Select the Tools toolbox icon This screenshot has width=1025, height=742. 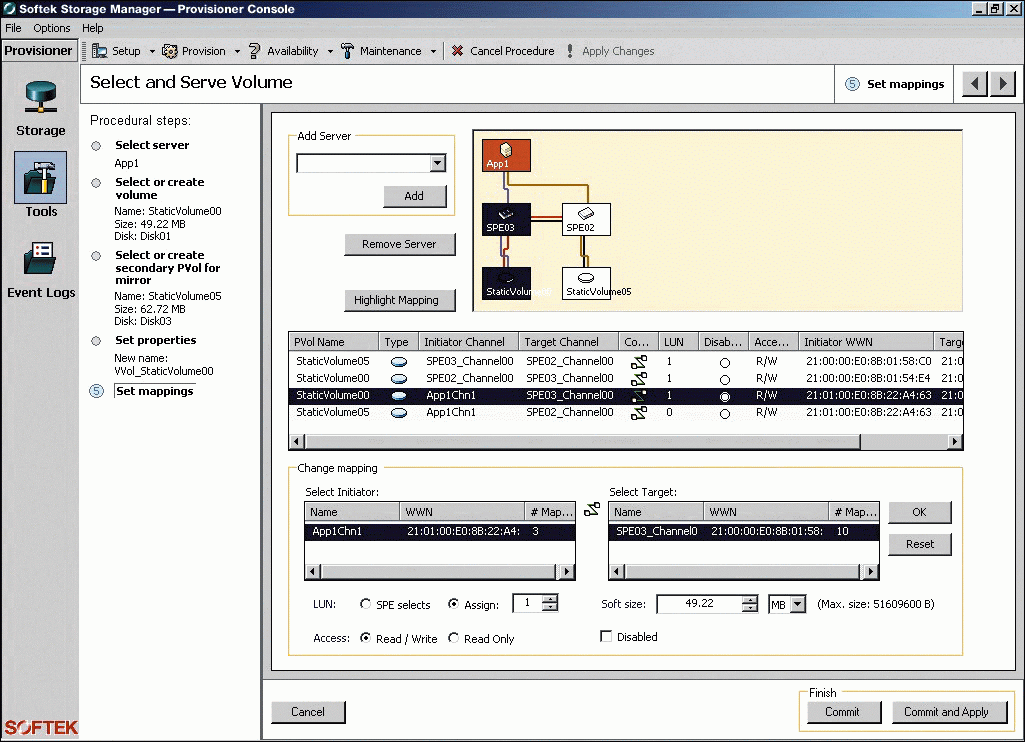41,178
